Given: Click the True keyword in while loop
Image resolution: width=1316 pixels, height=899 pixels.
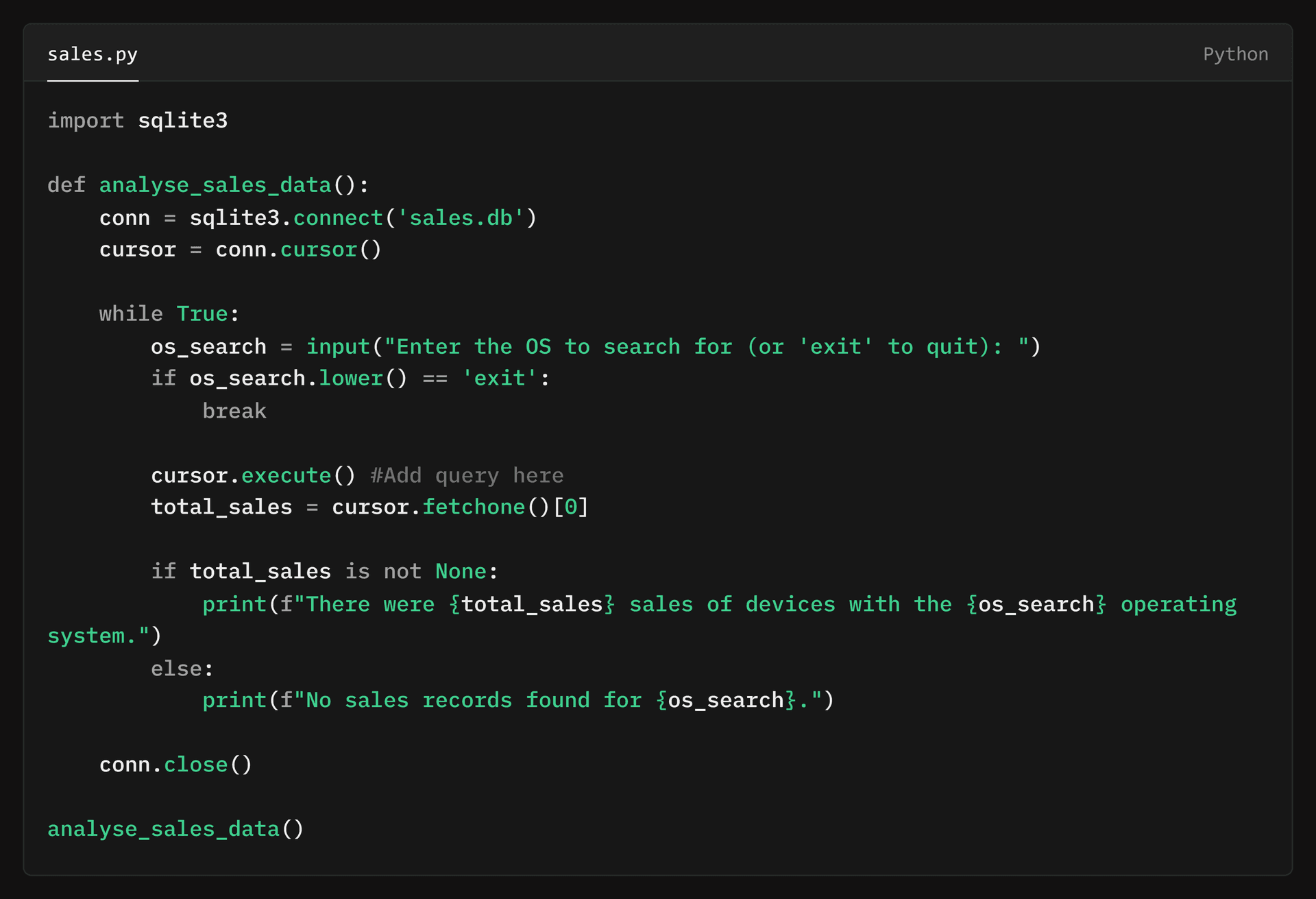Looking at the screenshot, I should click(202, 314).
